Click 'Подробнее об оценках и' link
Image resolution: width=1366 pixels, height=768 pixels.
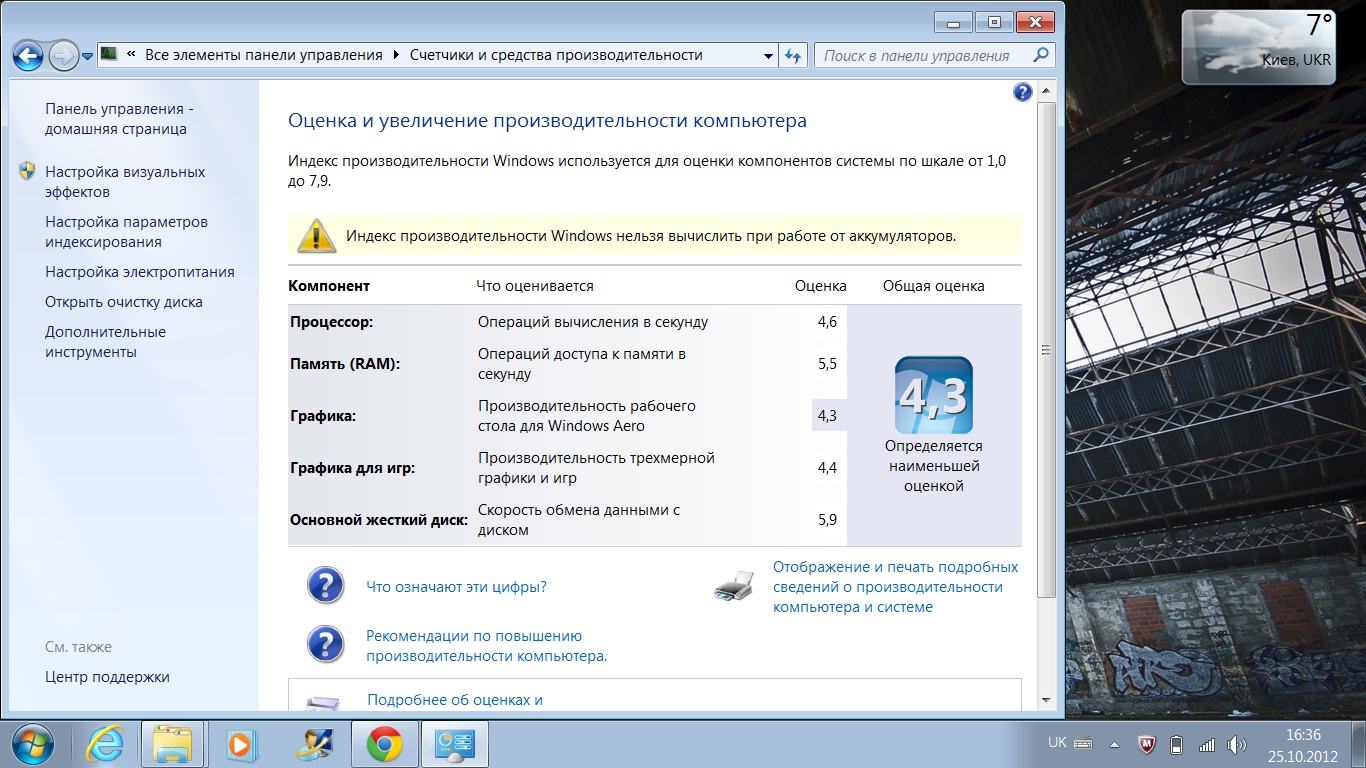click(455, 700)
